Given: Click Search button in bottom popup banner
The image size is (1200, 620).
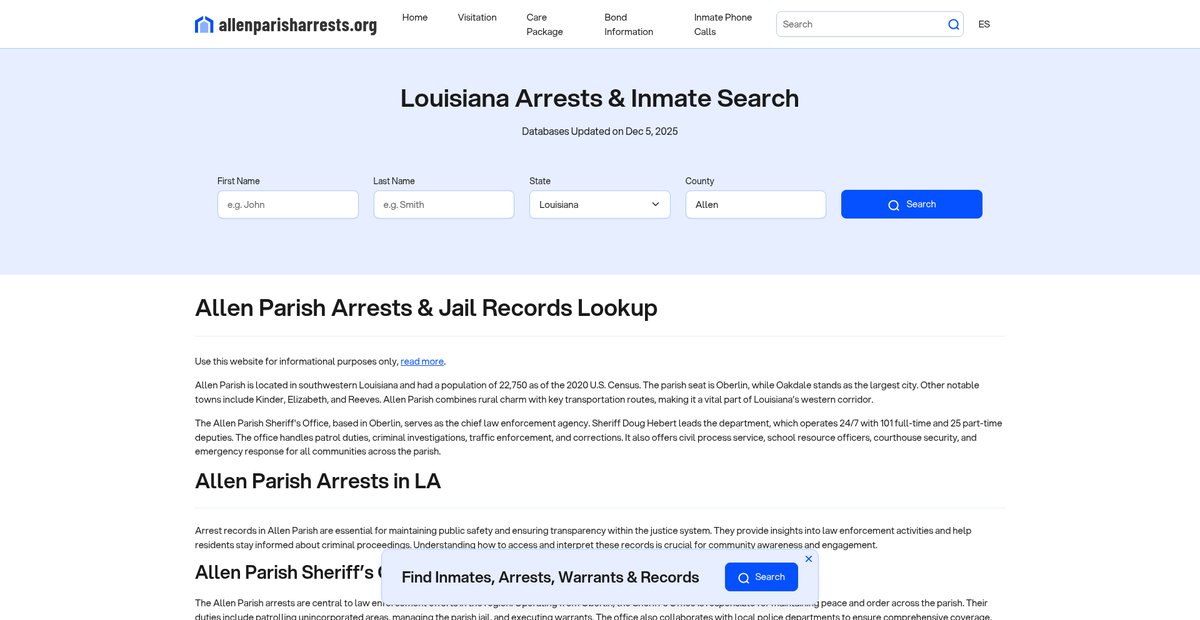Looking at the screenshot, I should tap(761, 577).
